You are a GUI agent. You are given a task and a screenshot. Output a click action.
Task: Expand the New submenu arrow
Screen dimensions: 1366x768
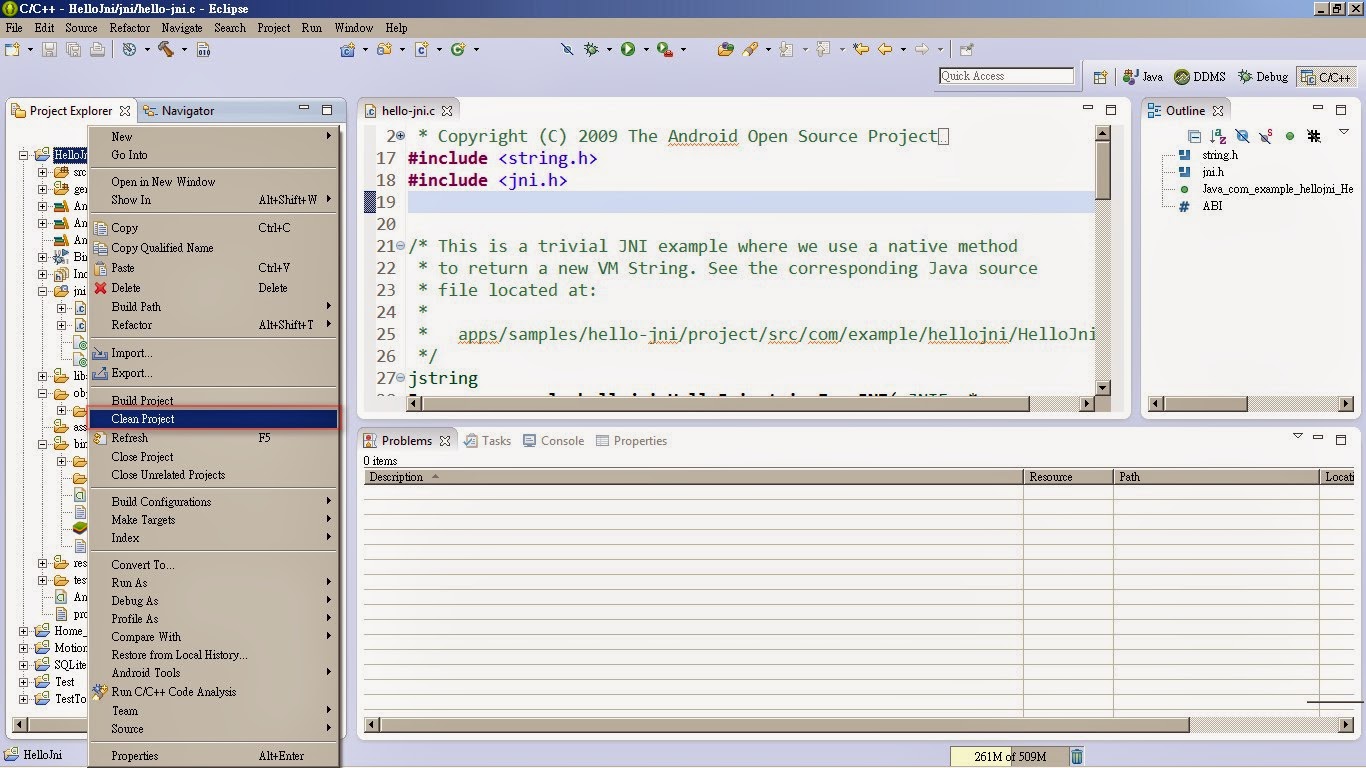coord(328,136)
